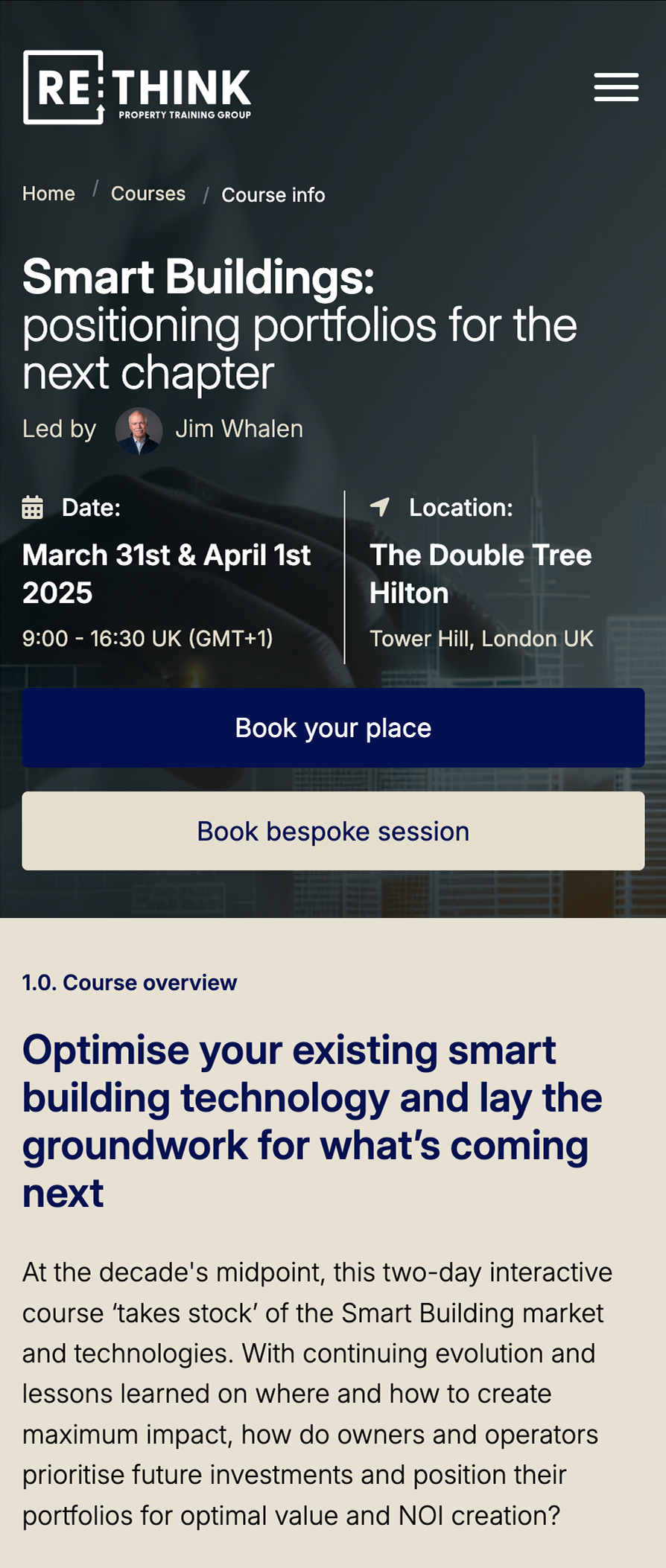Select the Course info breadcrumb
Image resolution: width=666 pixels, height=1568 pixels.
tap(273, 195)
